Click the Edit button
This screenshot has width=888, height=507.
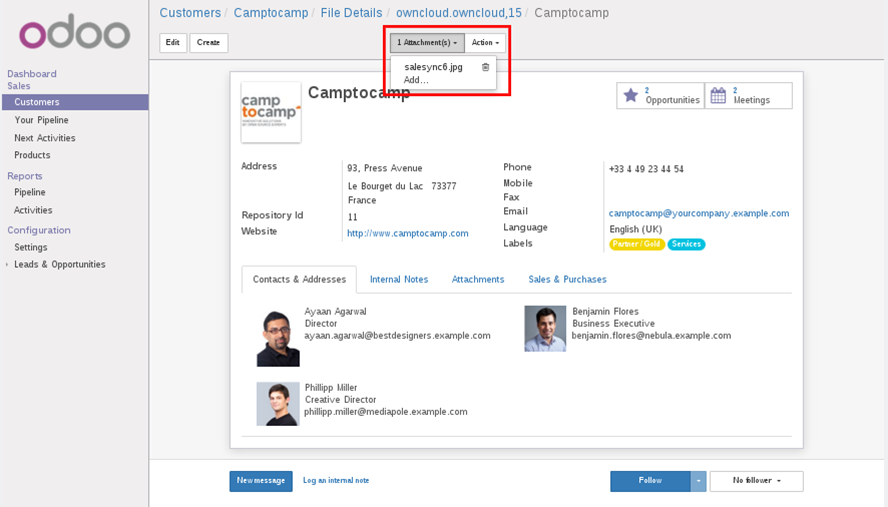point(173,42)
